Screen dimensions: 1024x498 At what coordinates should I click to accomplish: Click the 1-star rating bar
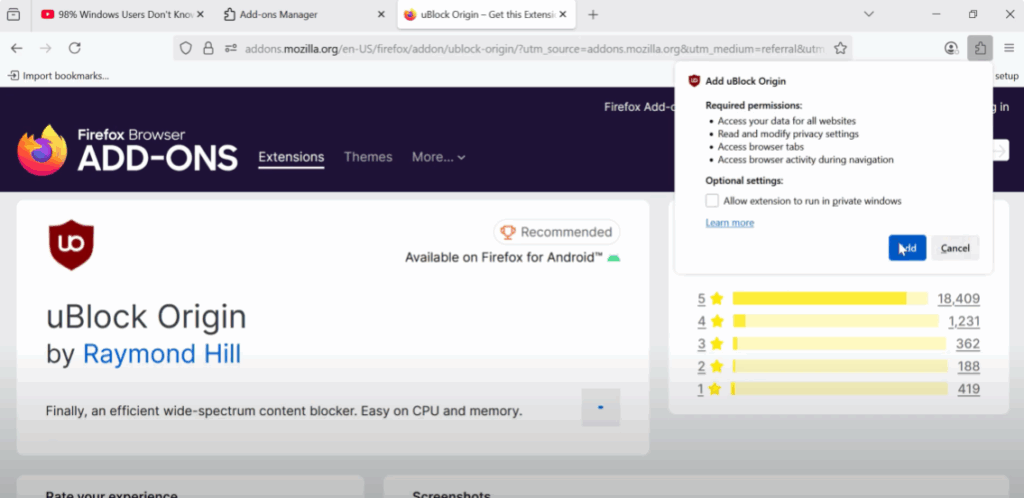point(840,389)
